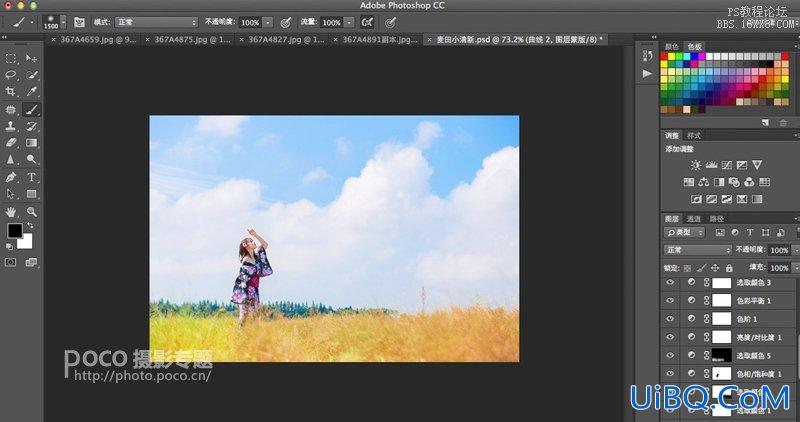Open the tool preset picker arrow
The image size is (800, 422).
click(32, 22)
